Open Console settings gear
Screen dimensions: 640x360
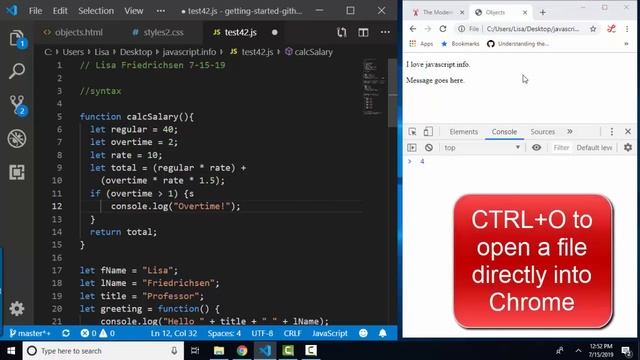pyautogui.click(x=628, y=148)
